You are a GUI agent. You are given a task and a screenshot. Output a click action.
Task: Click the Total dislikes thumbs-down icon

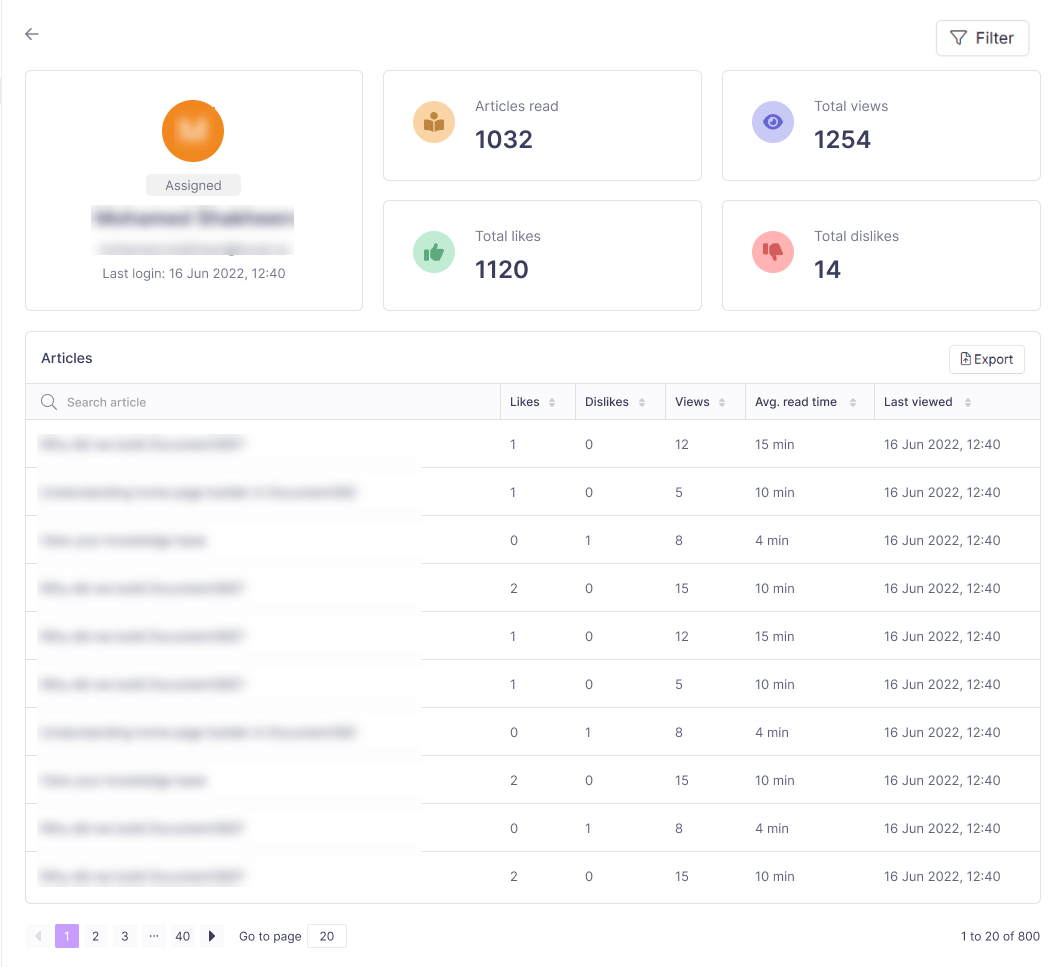pos(773,253)
